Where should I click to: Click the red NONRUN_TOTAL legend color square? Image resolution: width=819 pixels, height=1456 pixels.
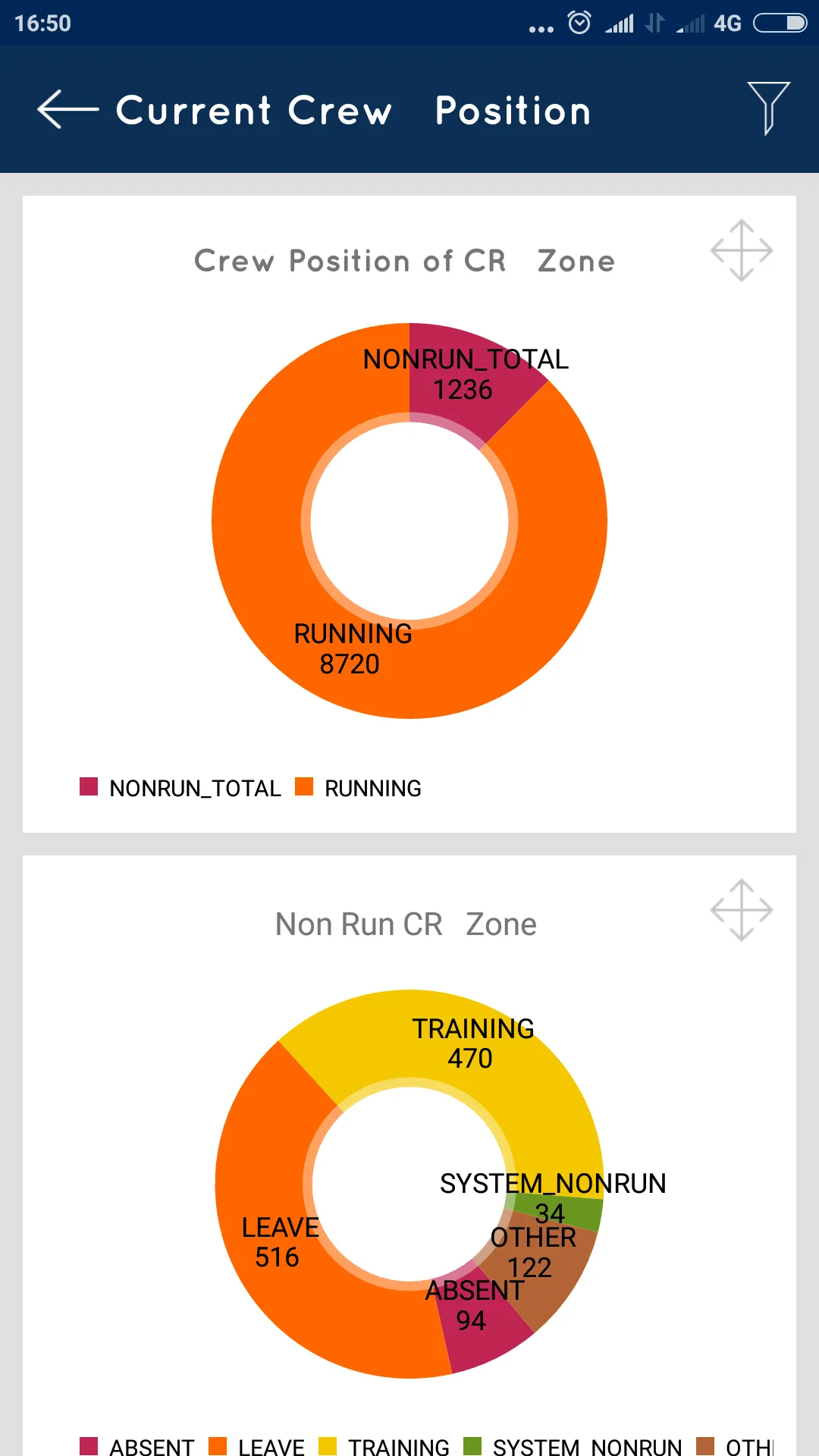click(89, 786)
